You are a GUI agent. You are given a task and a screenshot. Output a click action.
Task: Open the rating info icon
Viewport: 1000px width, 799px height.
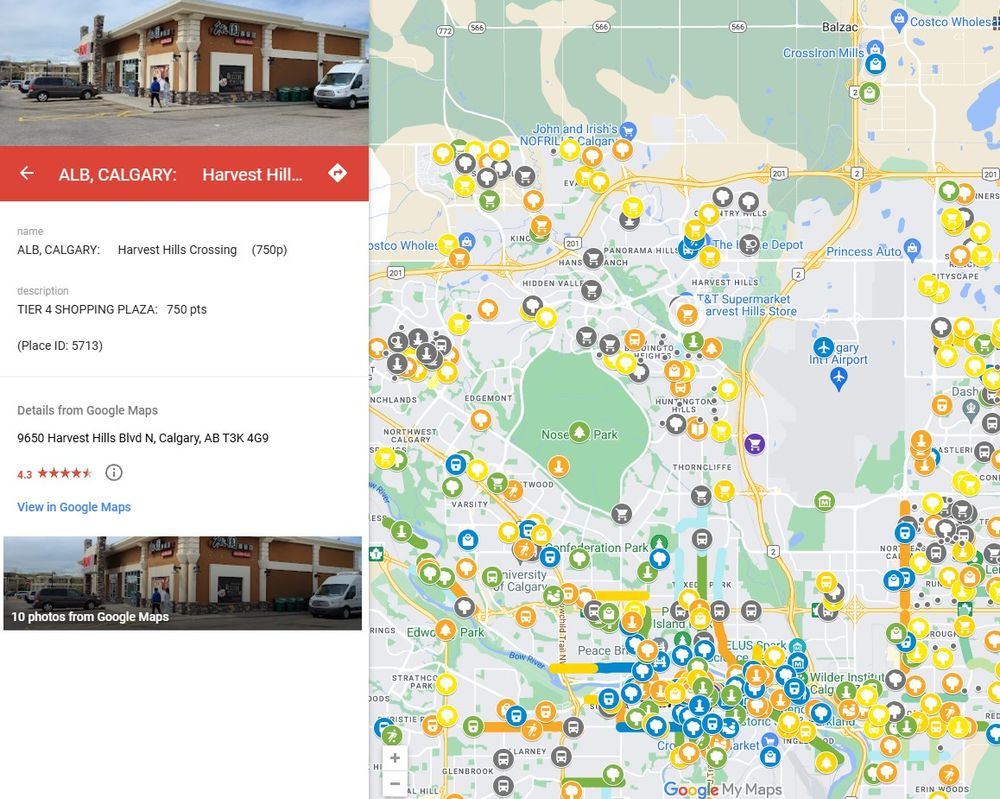114,473
